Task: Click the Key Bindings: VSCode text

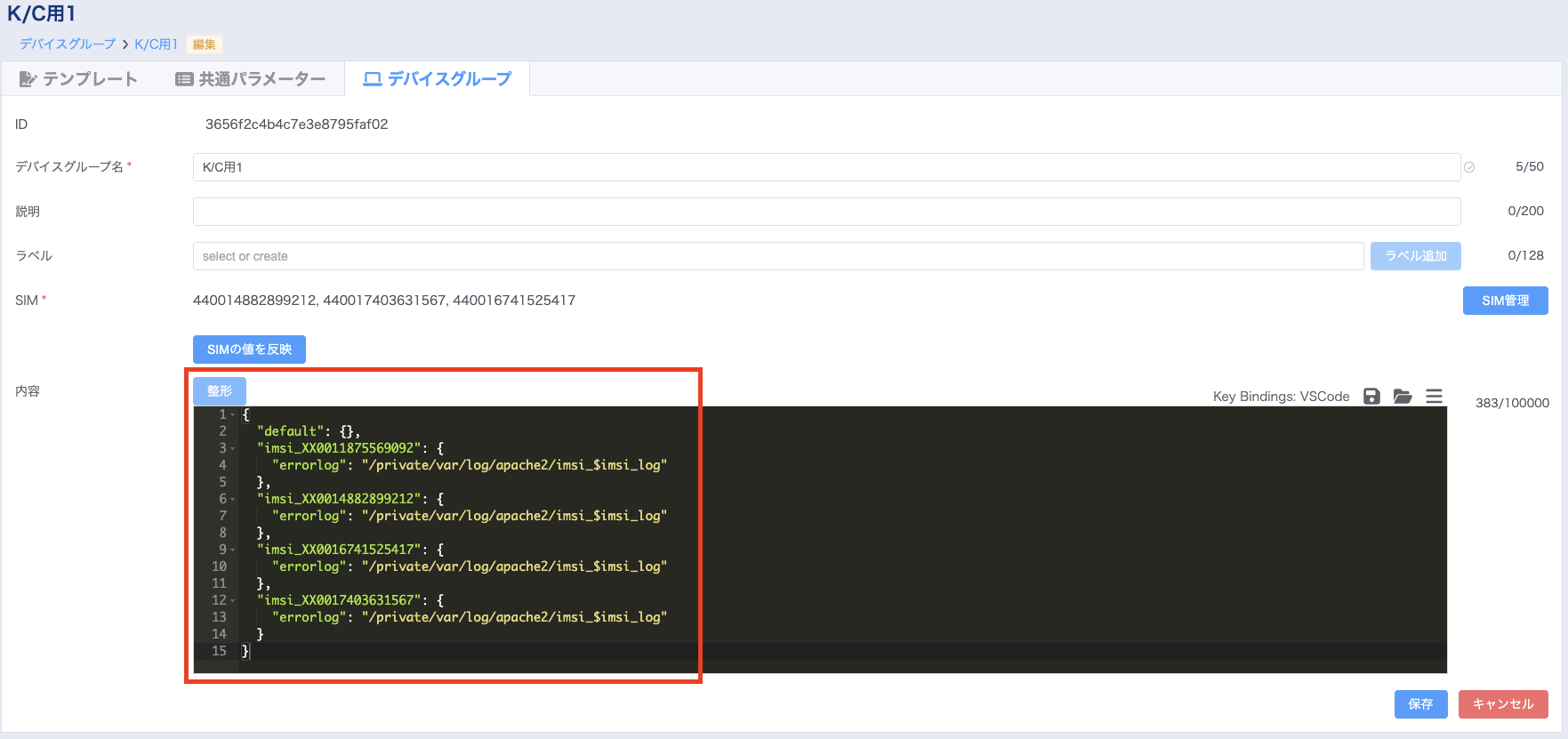Action: point(1281,397)
